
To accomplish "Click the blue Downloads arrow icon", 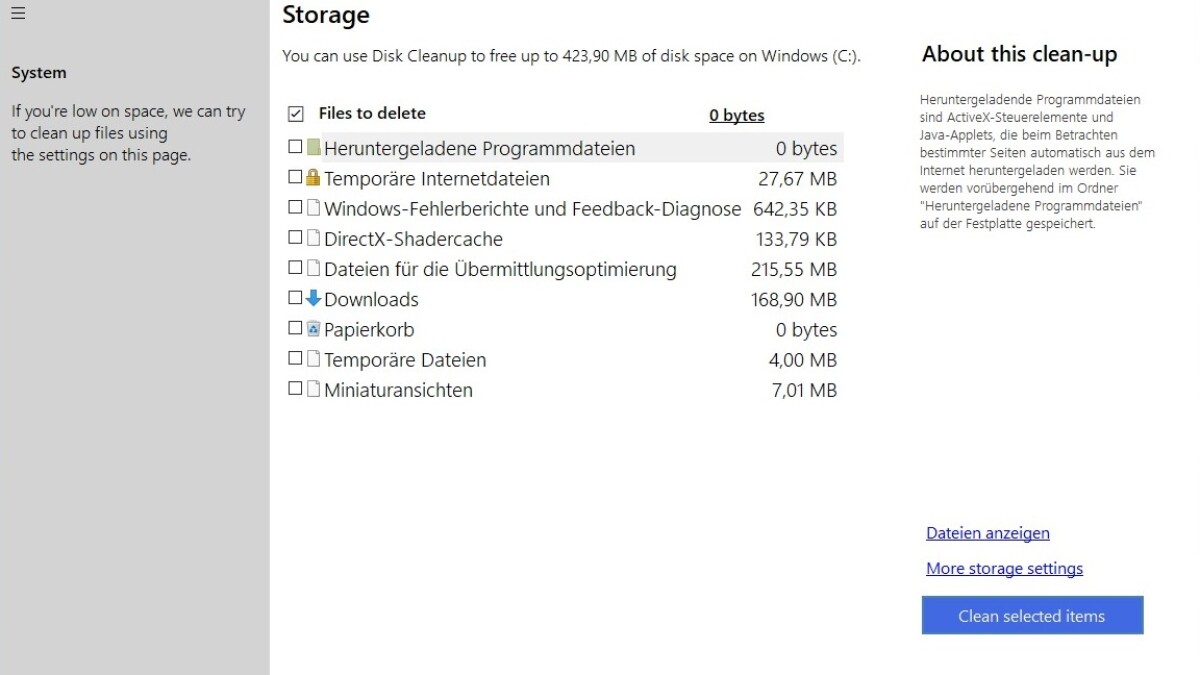I will (313, 298).
